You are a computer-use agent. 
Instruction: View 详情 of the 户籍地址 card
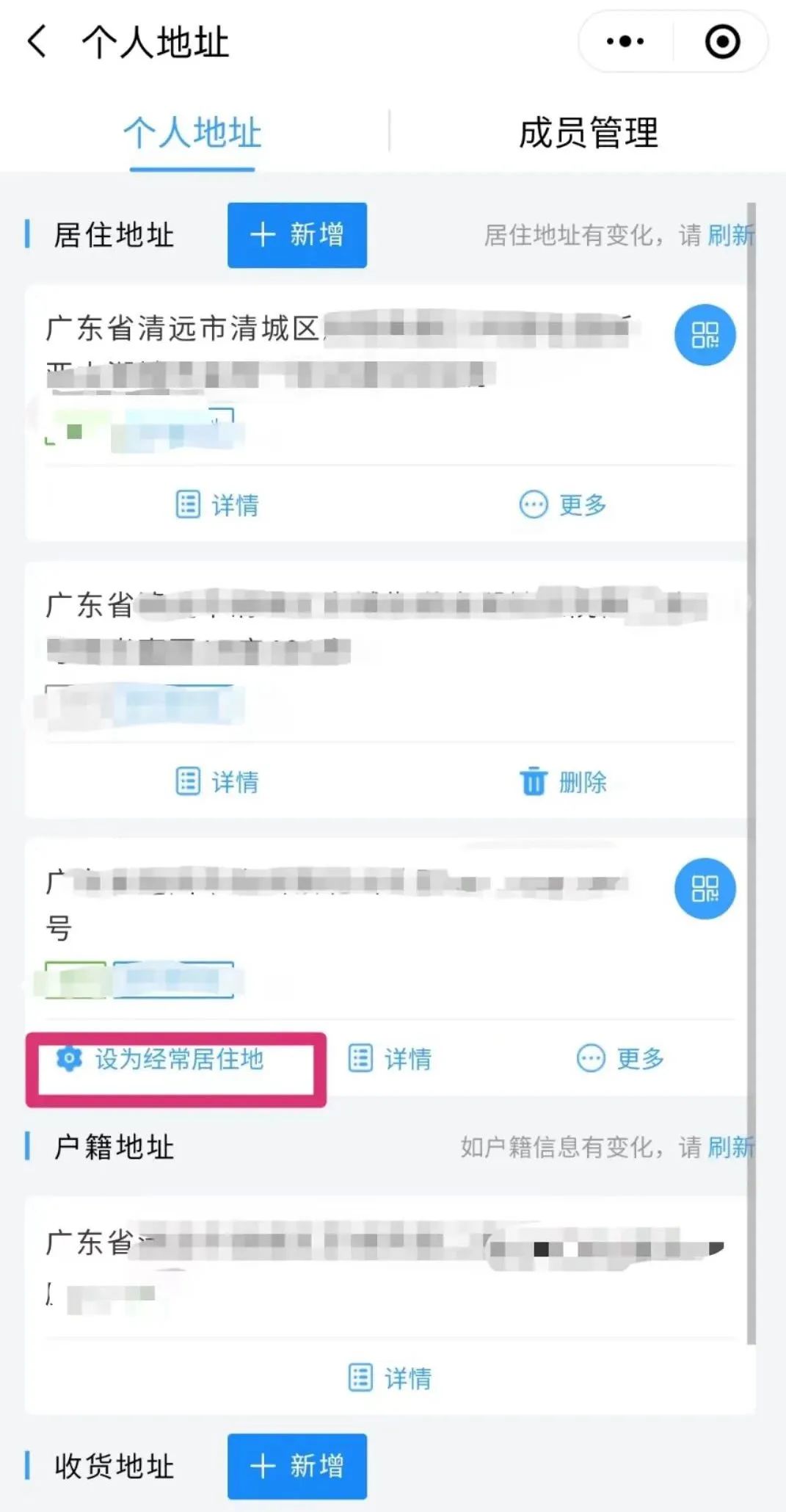coord(390,1378)
